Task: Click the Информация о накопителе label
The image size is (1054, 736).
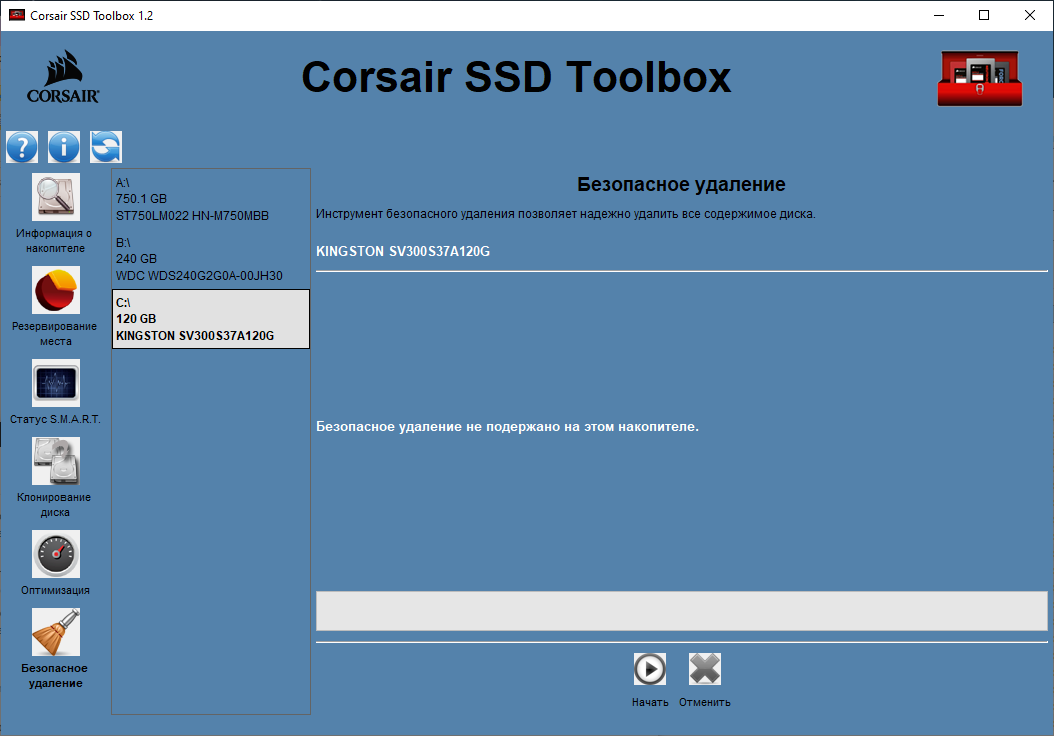Action: 54,241
